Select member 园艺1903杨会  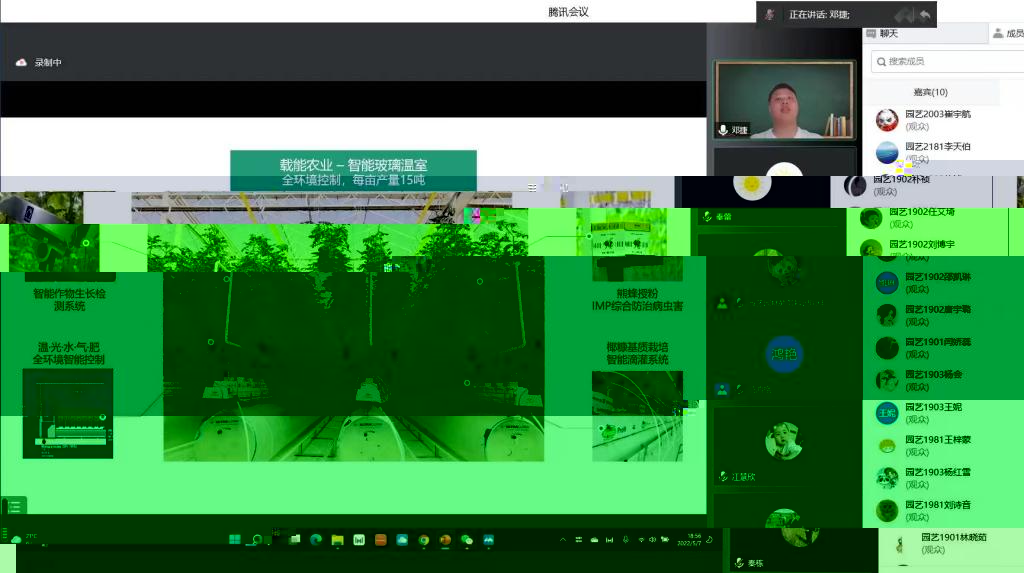coord(943,380)
